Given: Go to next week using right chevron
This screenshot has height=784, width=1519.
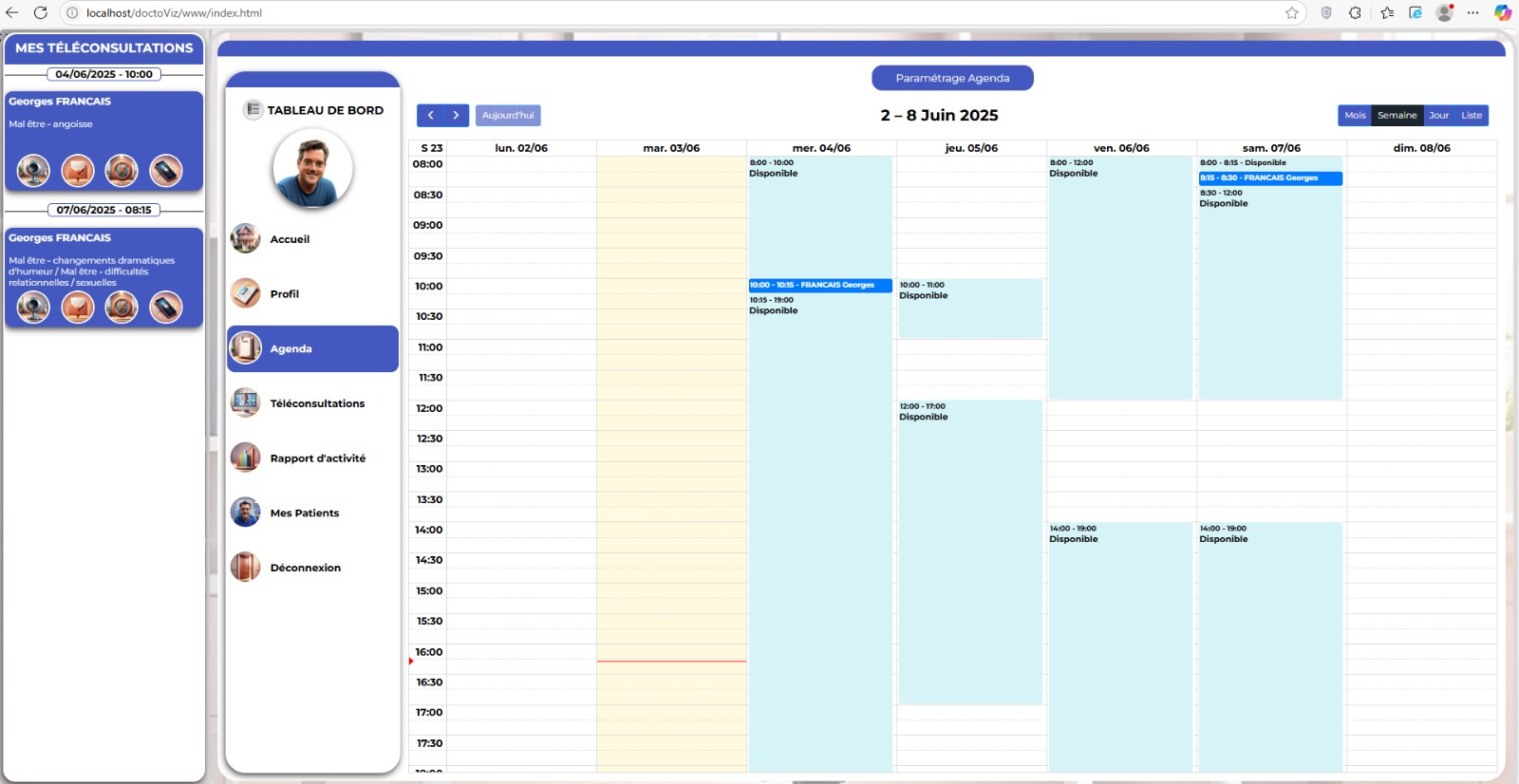Looking at the screenshot, I should pos(457,116).
